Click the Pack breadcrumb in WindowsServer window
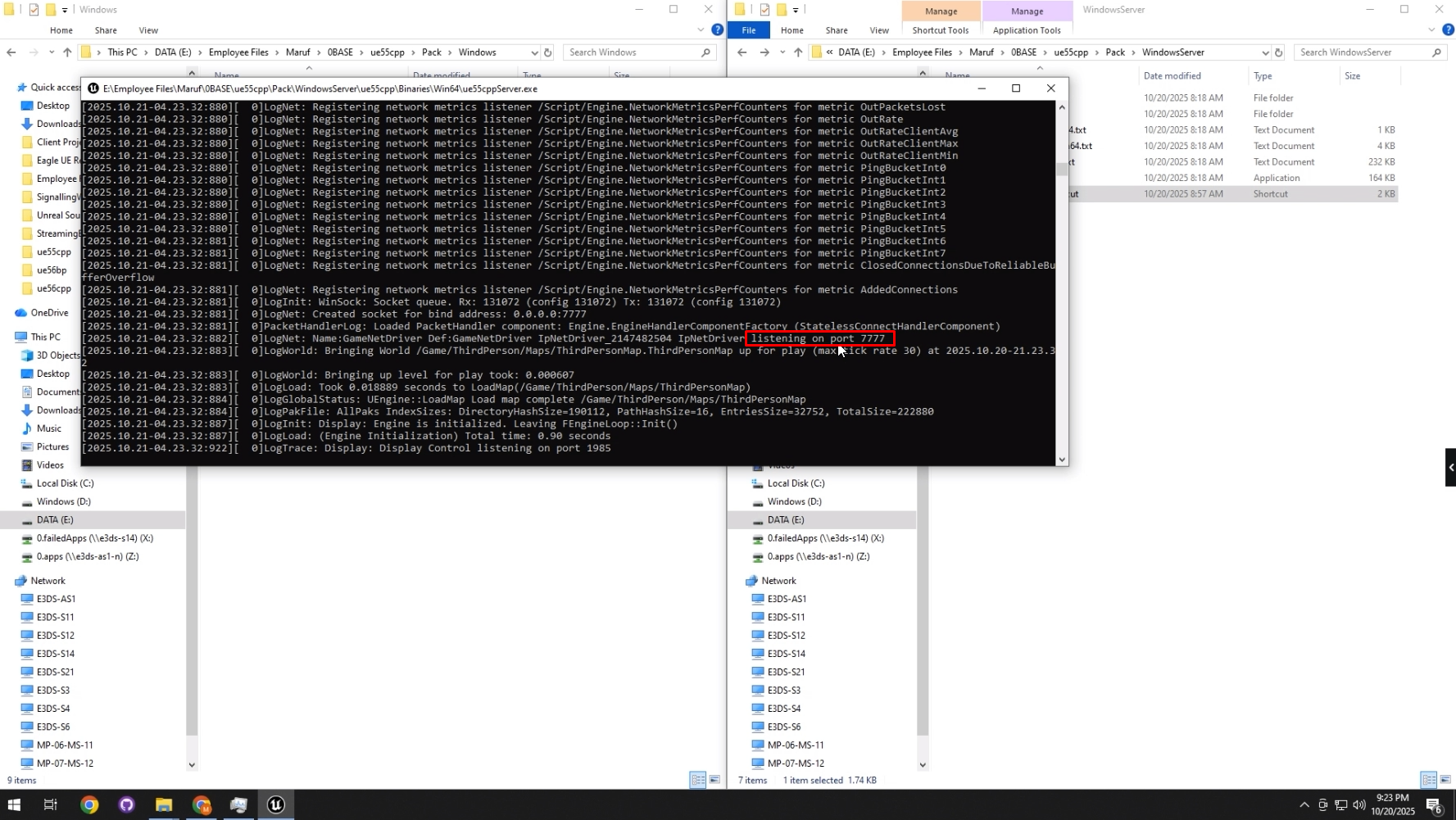This screenshot has width=1456, height=820. 1115,52
